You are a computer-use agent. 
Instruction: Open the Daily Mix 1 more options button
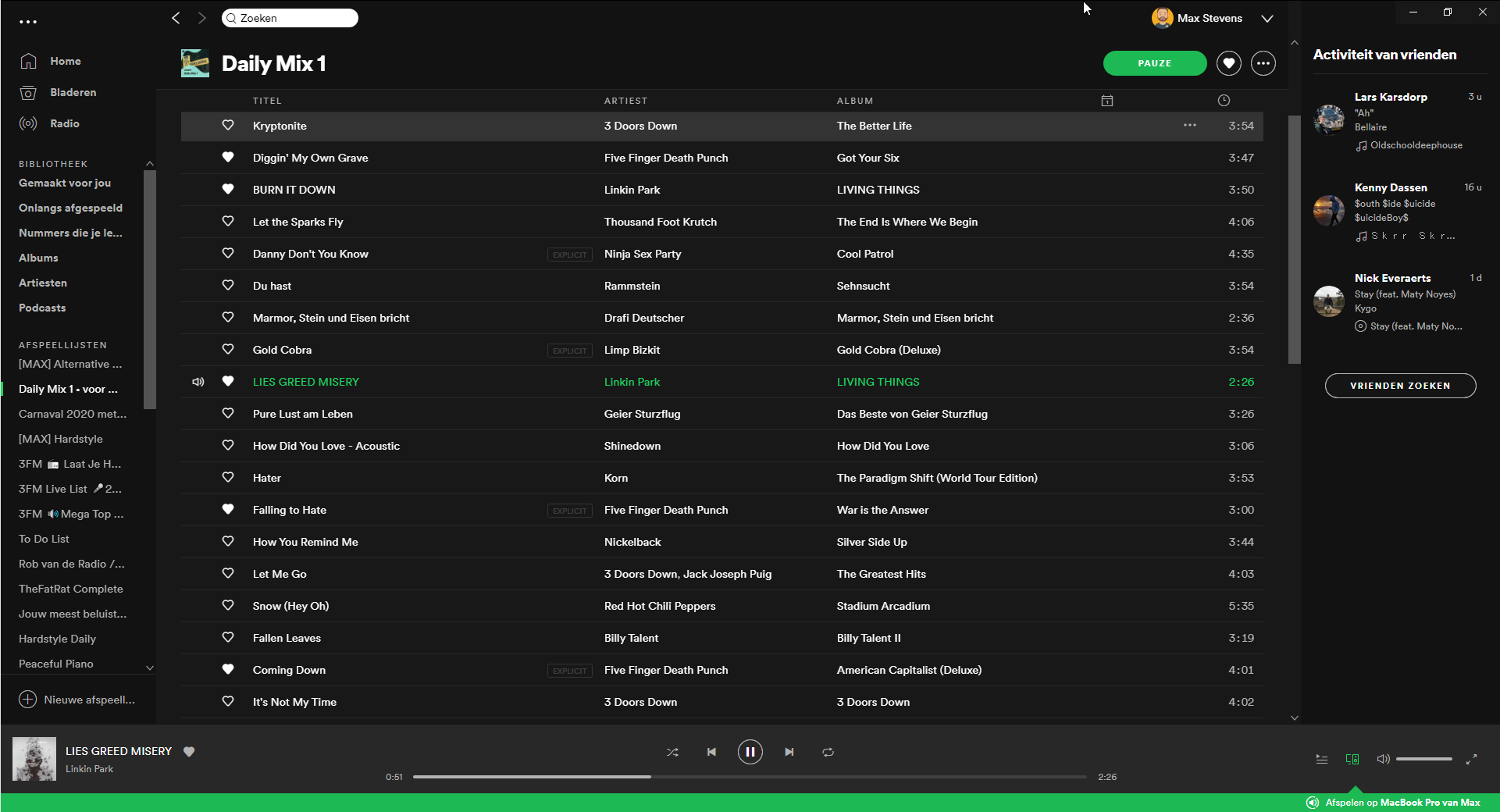pyautogui.click(x=1263, y=63)
